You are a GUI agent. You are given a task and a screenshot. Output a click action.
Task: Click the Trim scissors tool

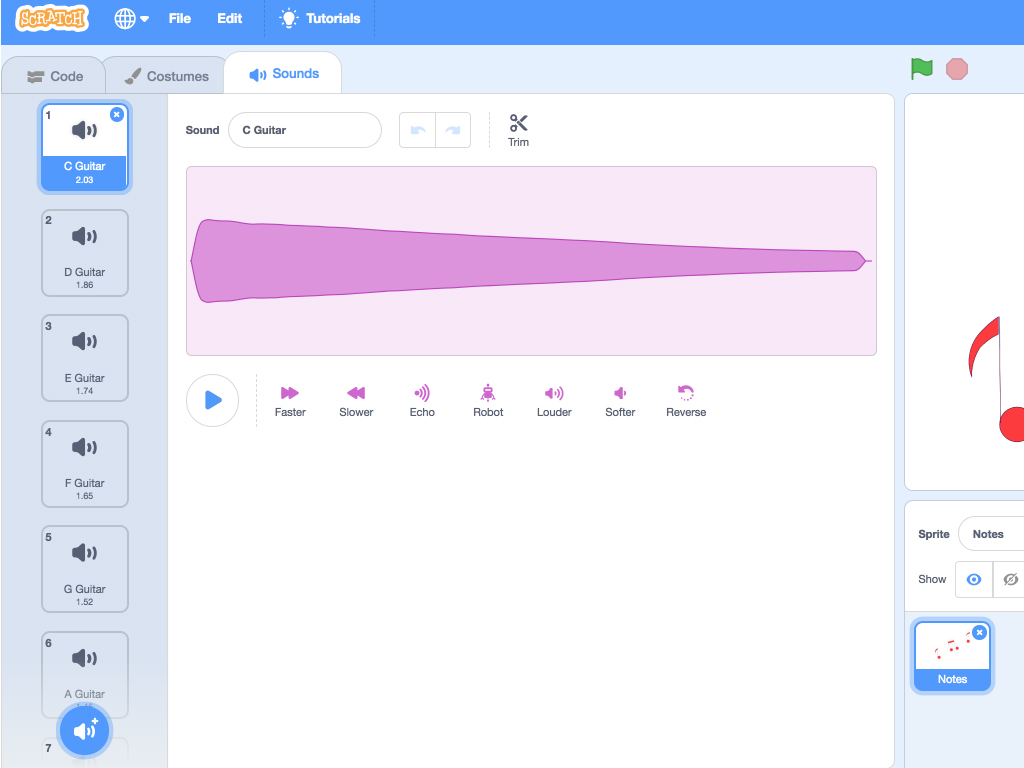point(519,130)
